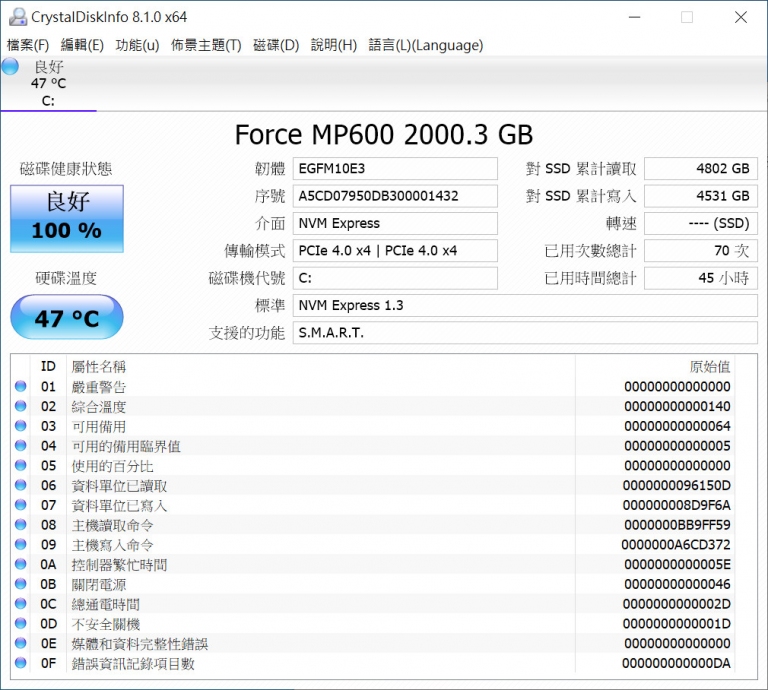Image resolution: width=768 pixels, height=690 pixels.
Task: Click the status dot for attribute 08 主機讀取命令
Action: tap(21, 524)
